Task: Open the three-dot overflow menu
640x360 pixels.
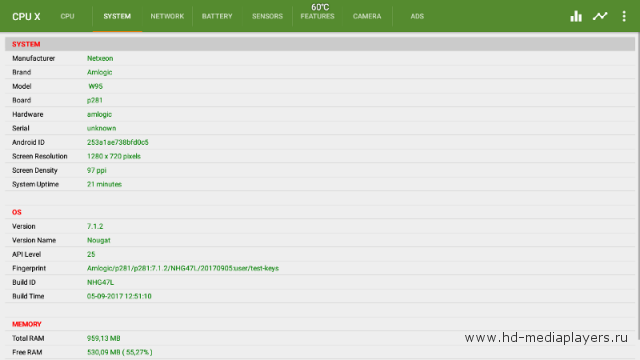Action: [x=624, y=16]
